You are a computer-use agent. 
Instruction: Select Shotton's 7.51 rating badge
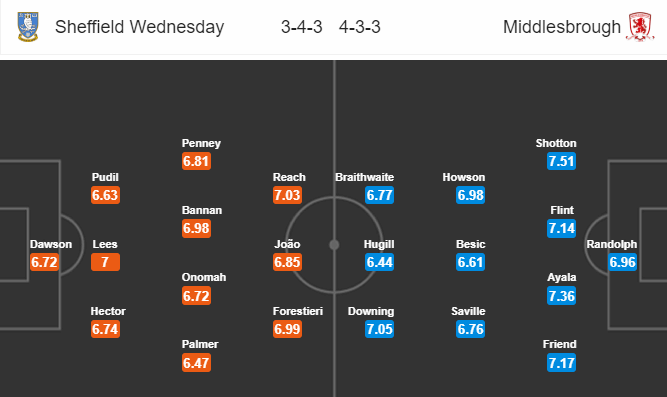(562, 161)
